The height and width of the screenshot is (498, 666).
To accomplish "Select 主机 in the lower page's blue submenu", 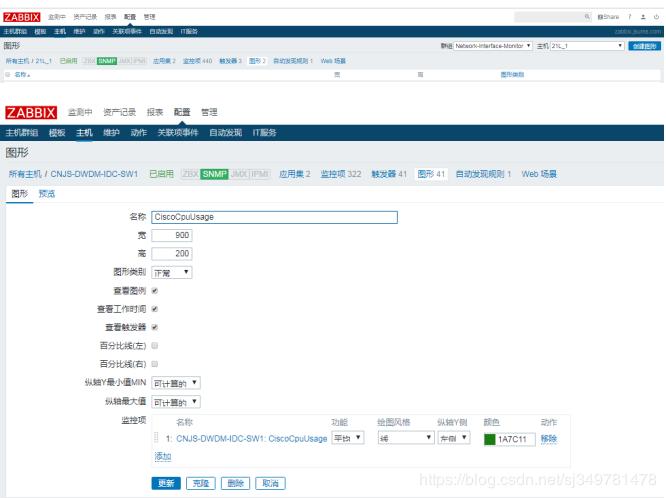I will (x=84, y=133).
